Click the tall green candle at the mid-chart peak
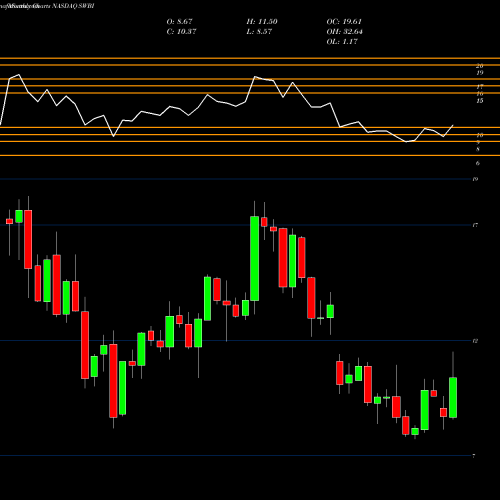Screen dimensions: 500x500 [x=254, y=258]
